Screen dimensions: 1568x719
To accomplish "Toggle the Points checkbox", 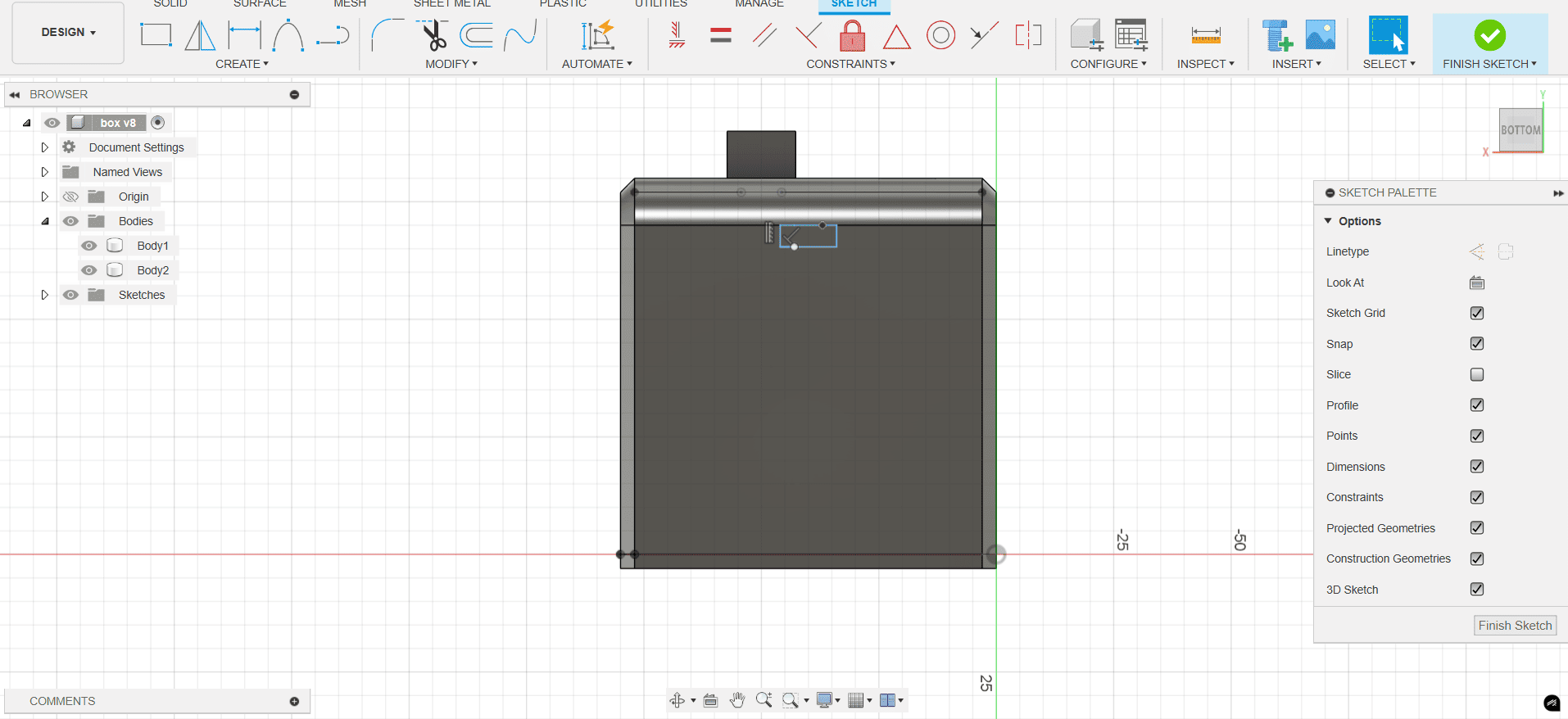I will click(x=1477, y=436).
